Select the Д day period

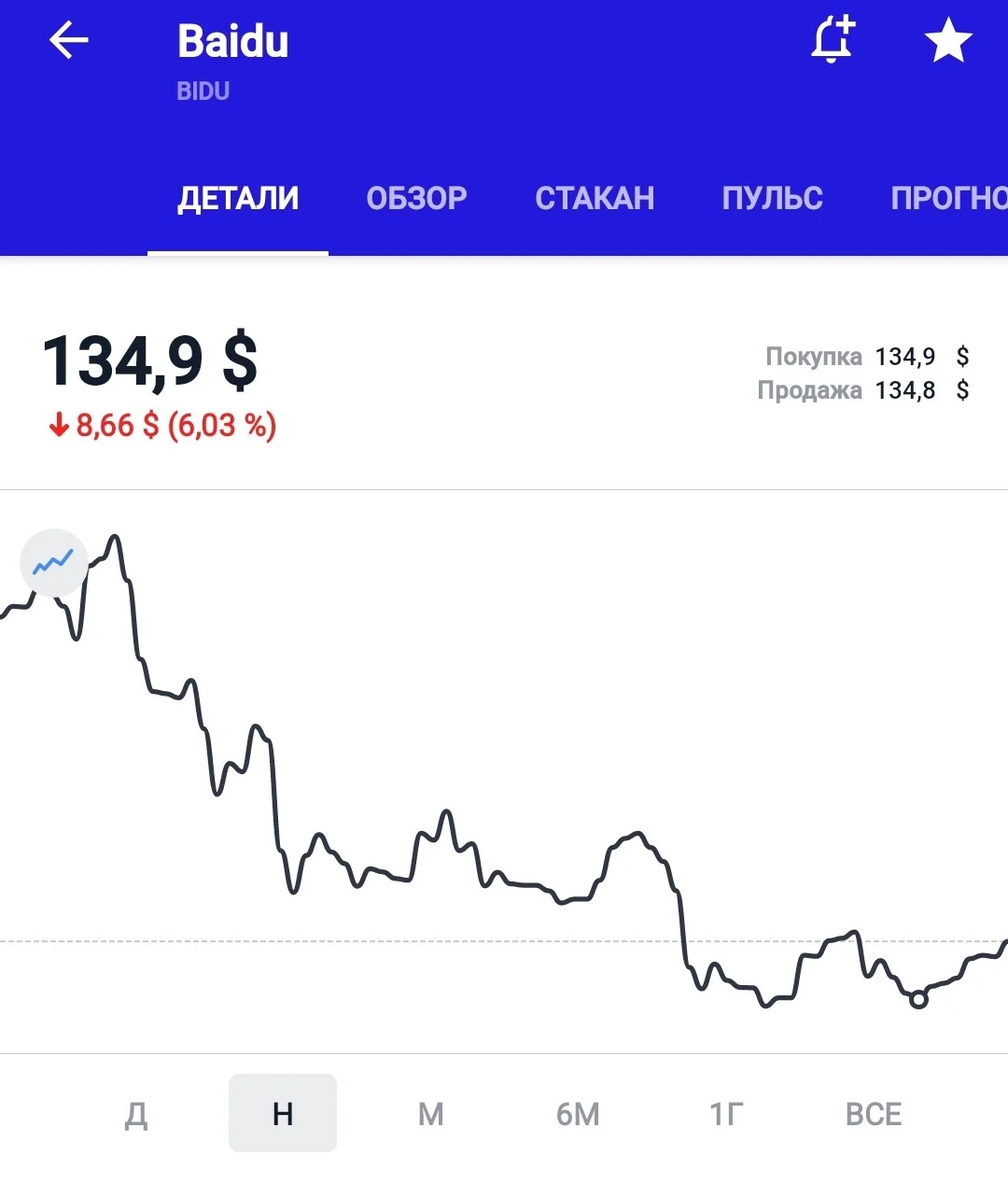point(136,1114)
